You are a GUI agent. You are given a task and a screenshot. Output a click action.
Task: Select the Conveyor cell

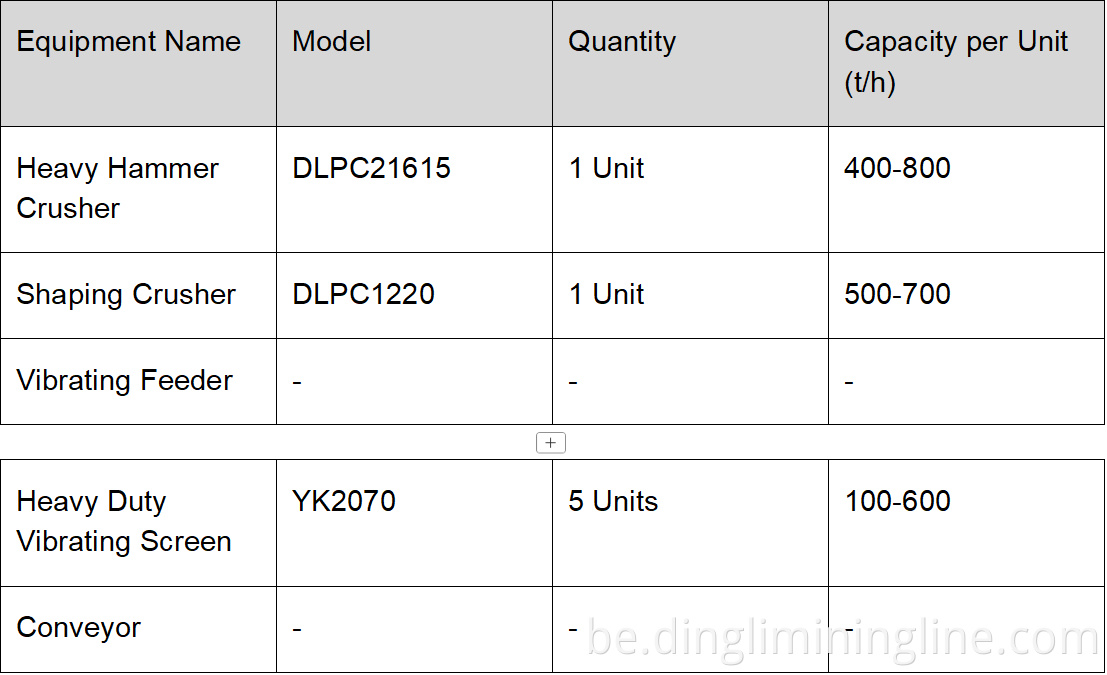138,628
